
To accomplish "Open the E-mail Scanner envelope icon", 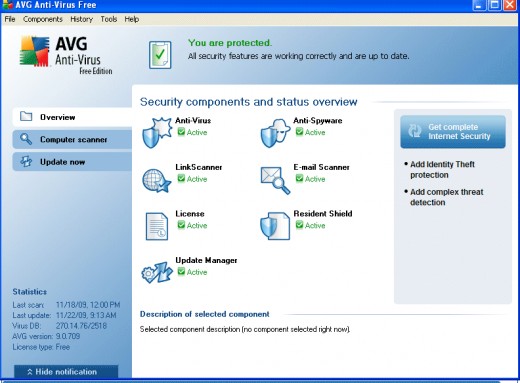I will coord(275,180).
